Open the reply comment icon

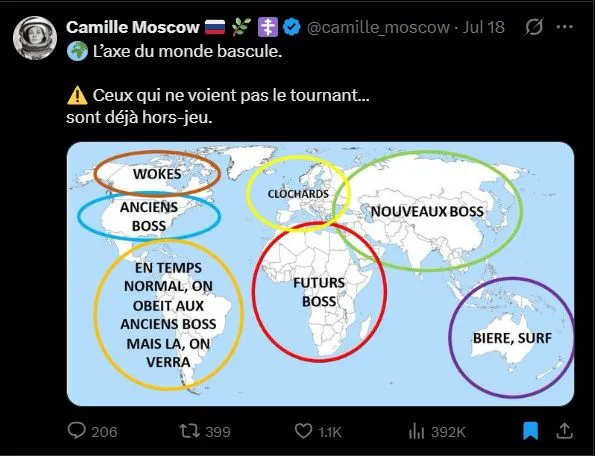coord(76,431)
